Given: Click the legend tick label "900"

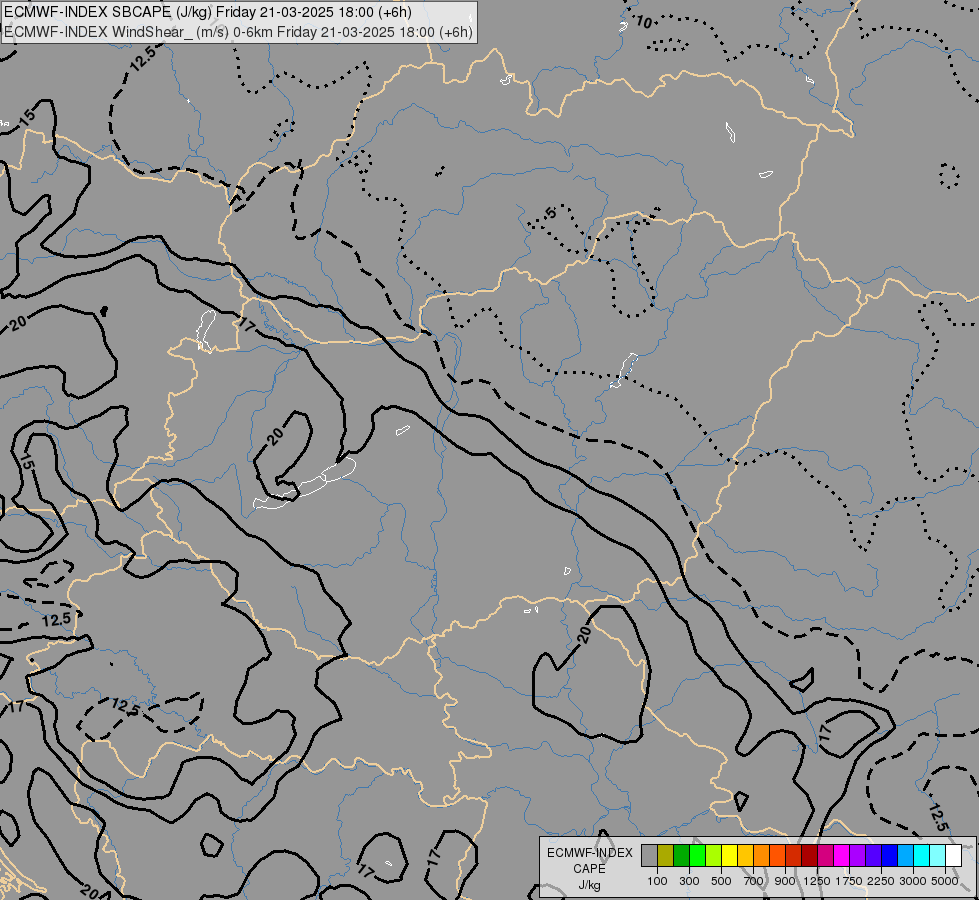Looking at the screenshot, I should [x=785, y=881].
